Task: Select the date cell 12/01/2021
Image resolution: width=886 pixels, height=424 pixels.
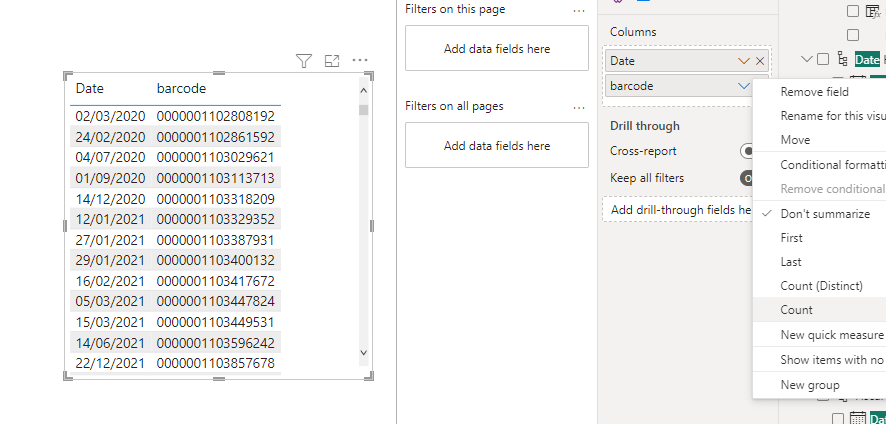Action: [110, 219]
